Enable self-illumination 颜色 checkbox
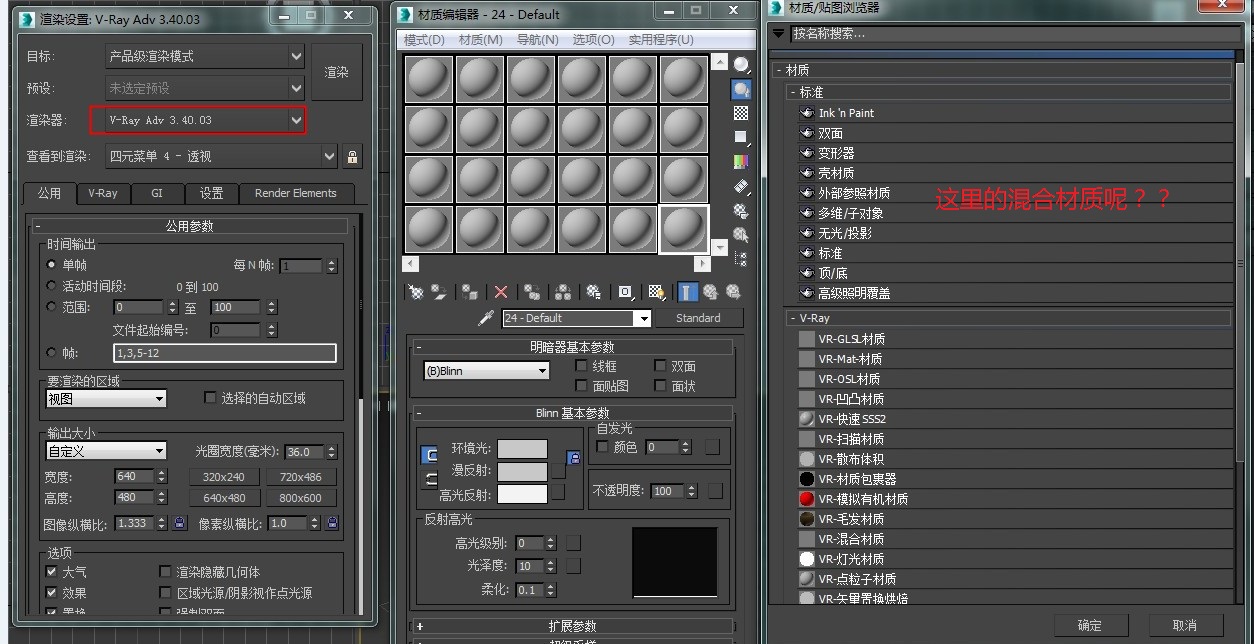This screenshot has width=1254, height=644. coord(602,447)
